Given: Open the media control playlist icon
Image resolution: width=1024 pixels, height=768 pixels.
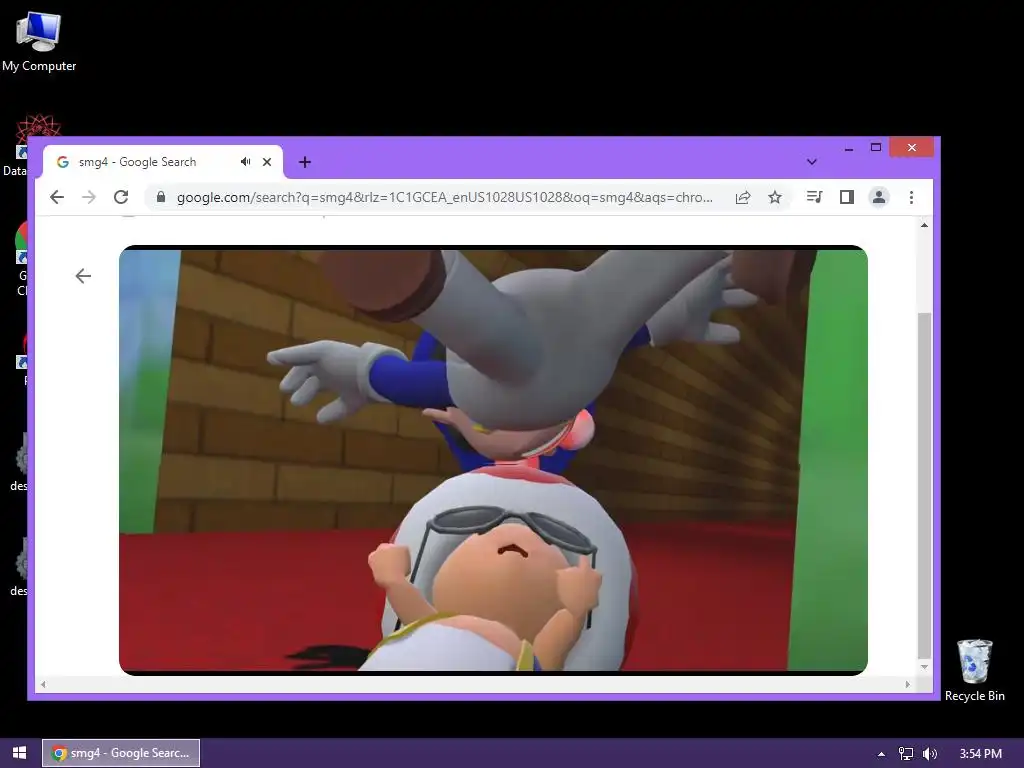Looking at the screenshot, I should coord(814,197).
